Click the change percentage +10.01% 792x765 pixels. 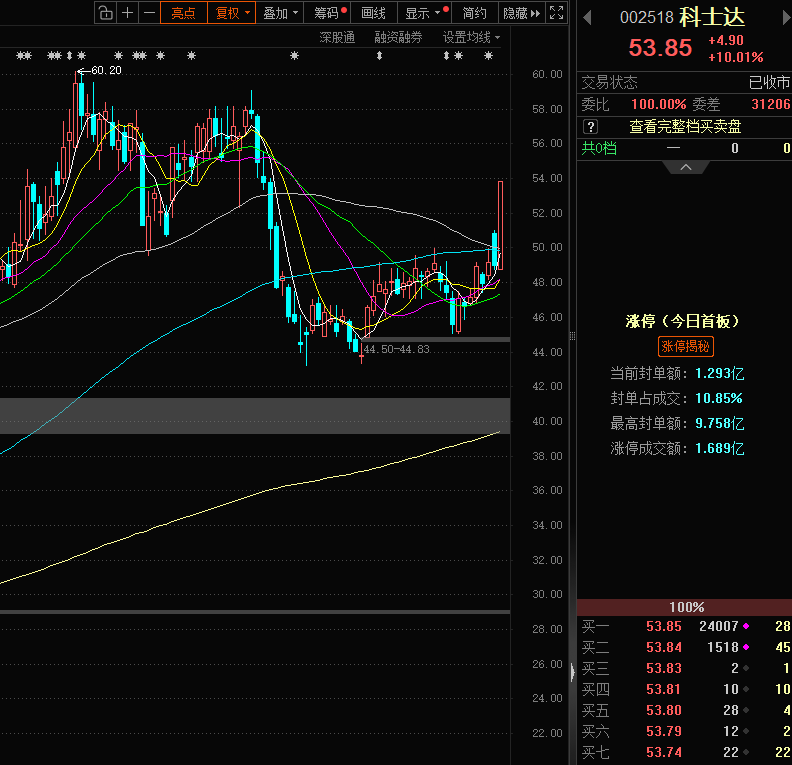click(x=735, y=57)
